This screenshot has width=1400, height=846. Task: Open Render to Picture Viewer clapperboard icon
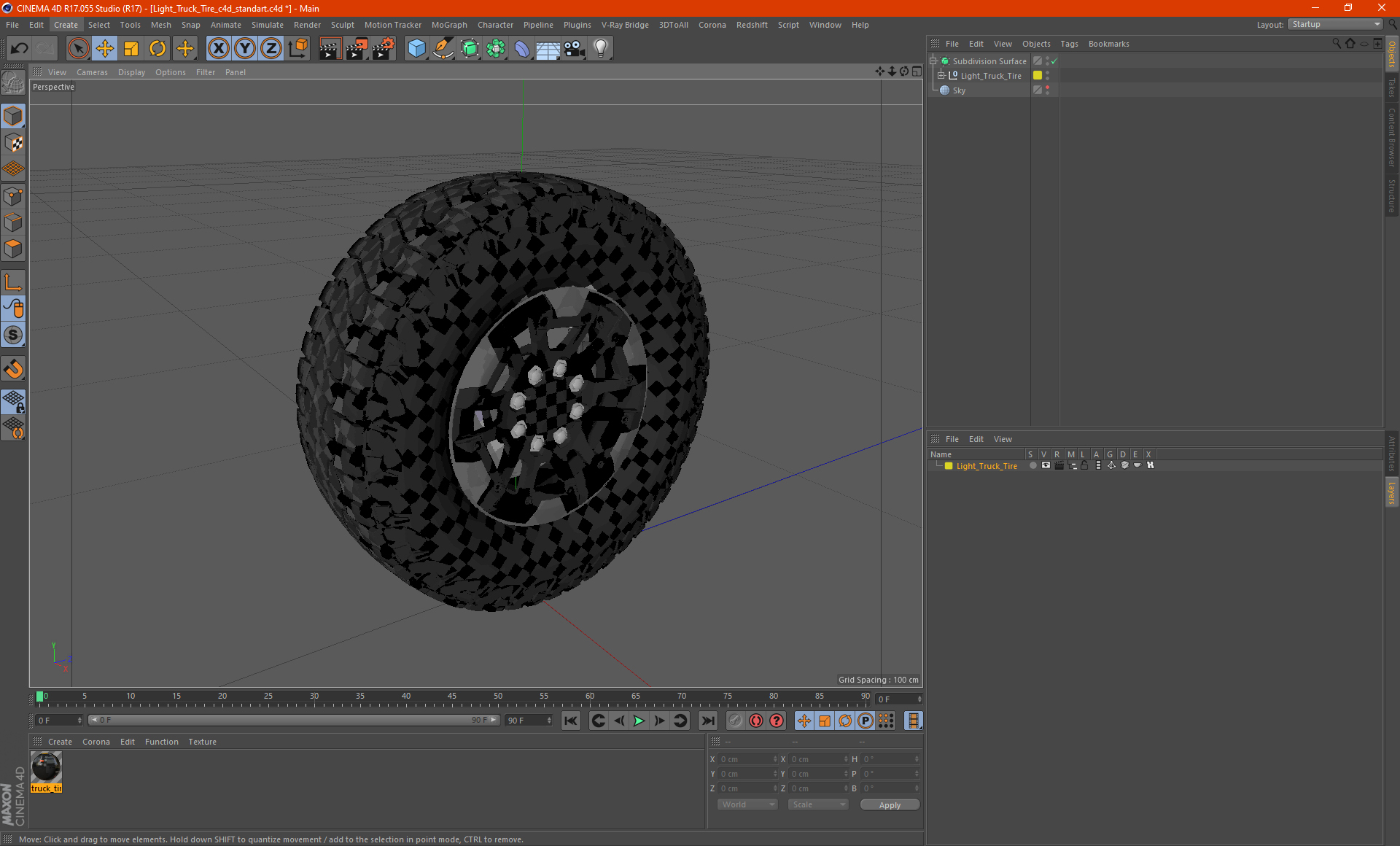357,49
